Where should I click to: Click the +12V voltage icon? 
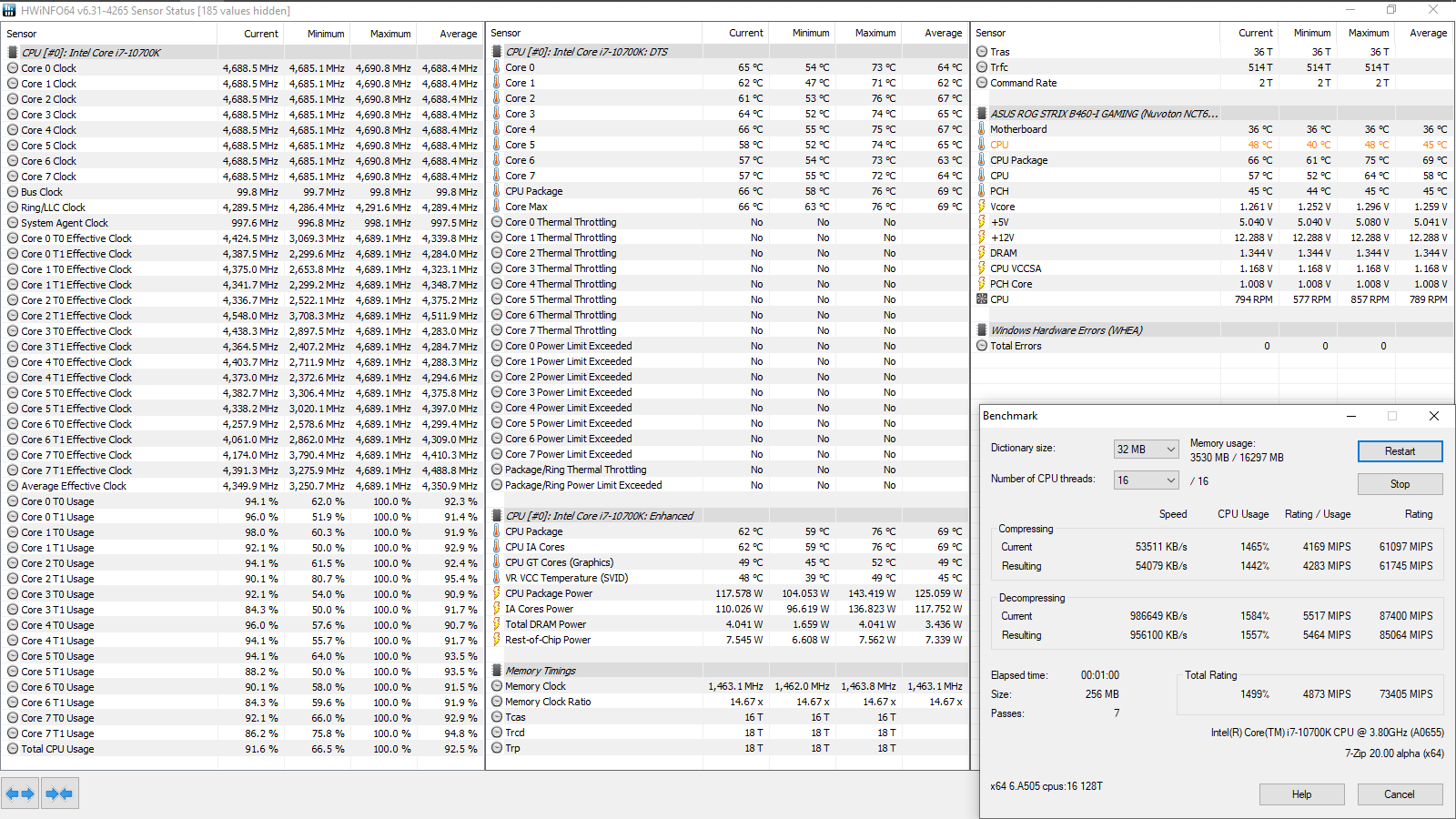click(982, 238)
